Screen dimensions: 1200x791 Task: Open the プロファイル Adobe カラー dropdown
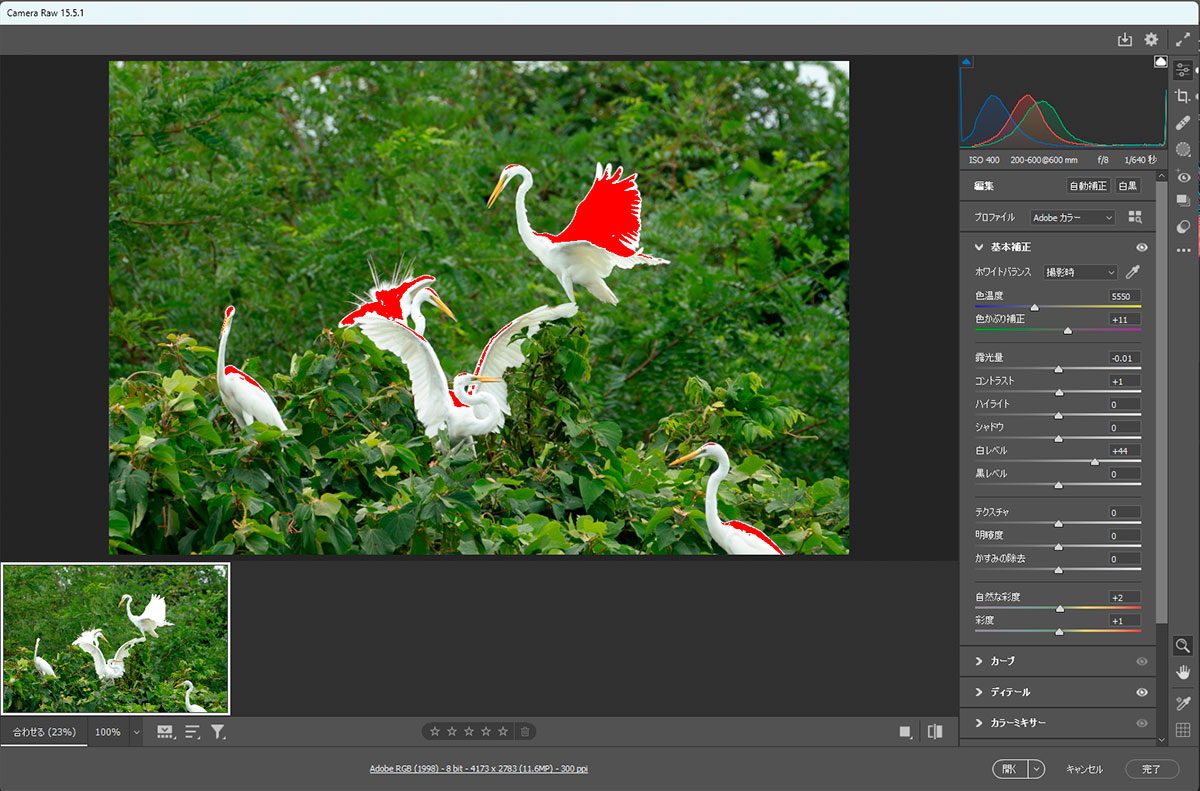point(1073,217)
